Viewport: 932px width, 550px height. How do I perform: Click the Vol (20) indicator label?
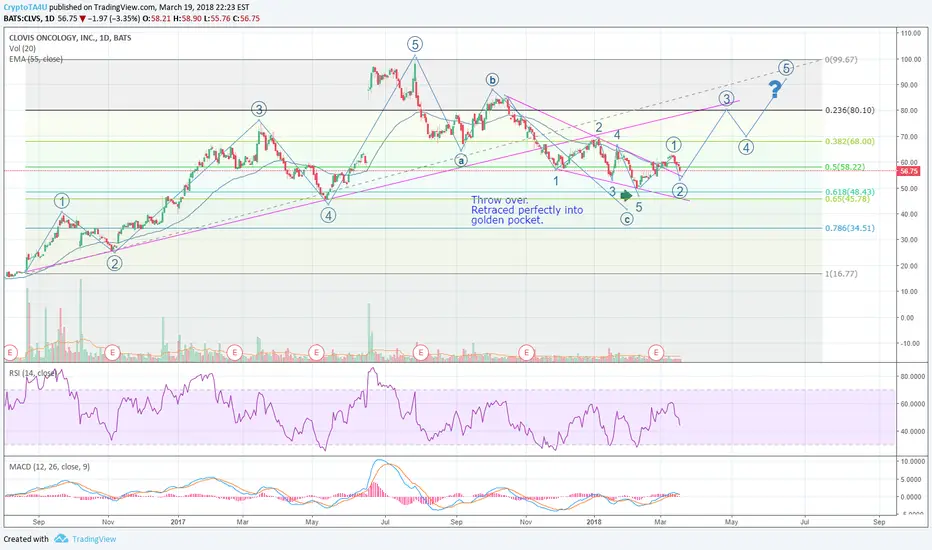point(22,48)
